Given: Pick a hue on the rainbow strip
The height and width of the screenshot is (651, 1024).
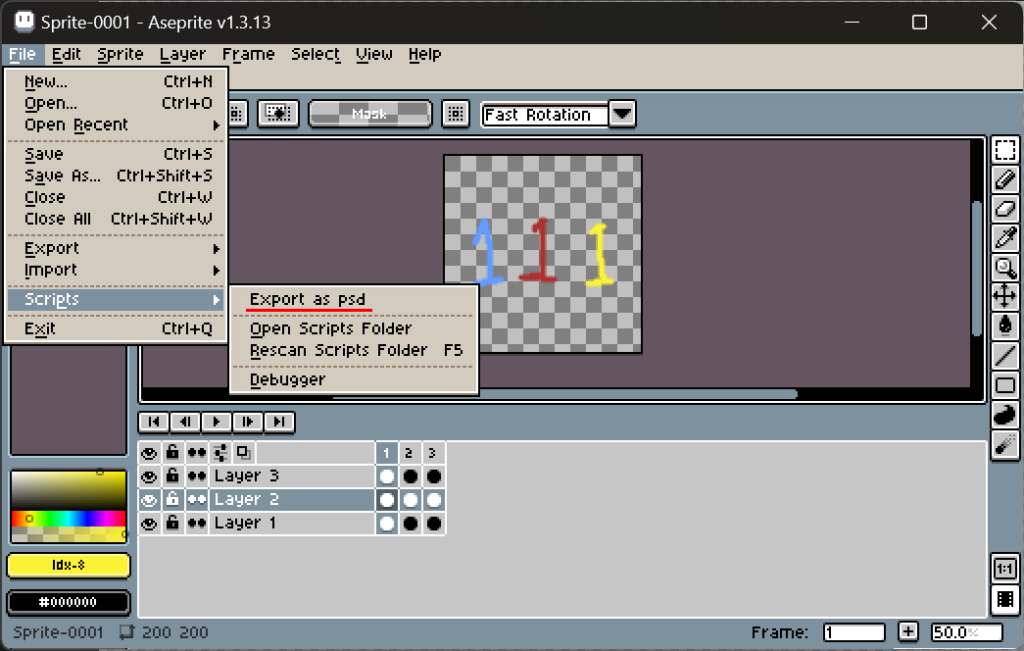Looking at the screenshot, I should tap(69, 518).
